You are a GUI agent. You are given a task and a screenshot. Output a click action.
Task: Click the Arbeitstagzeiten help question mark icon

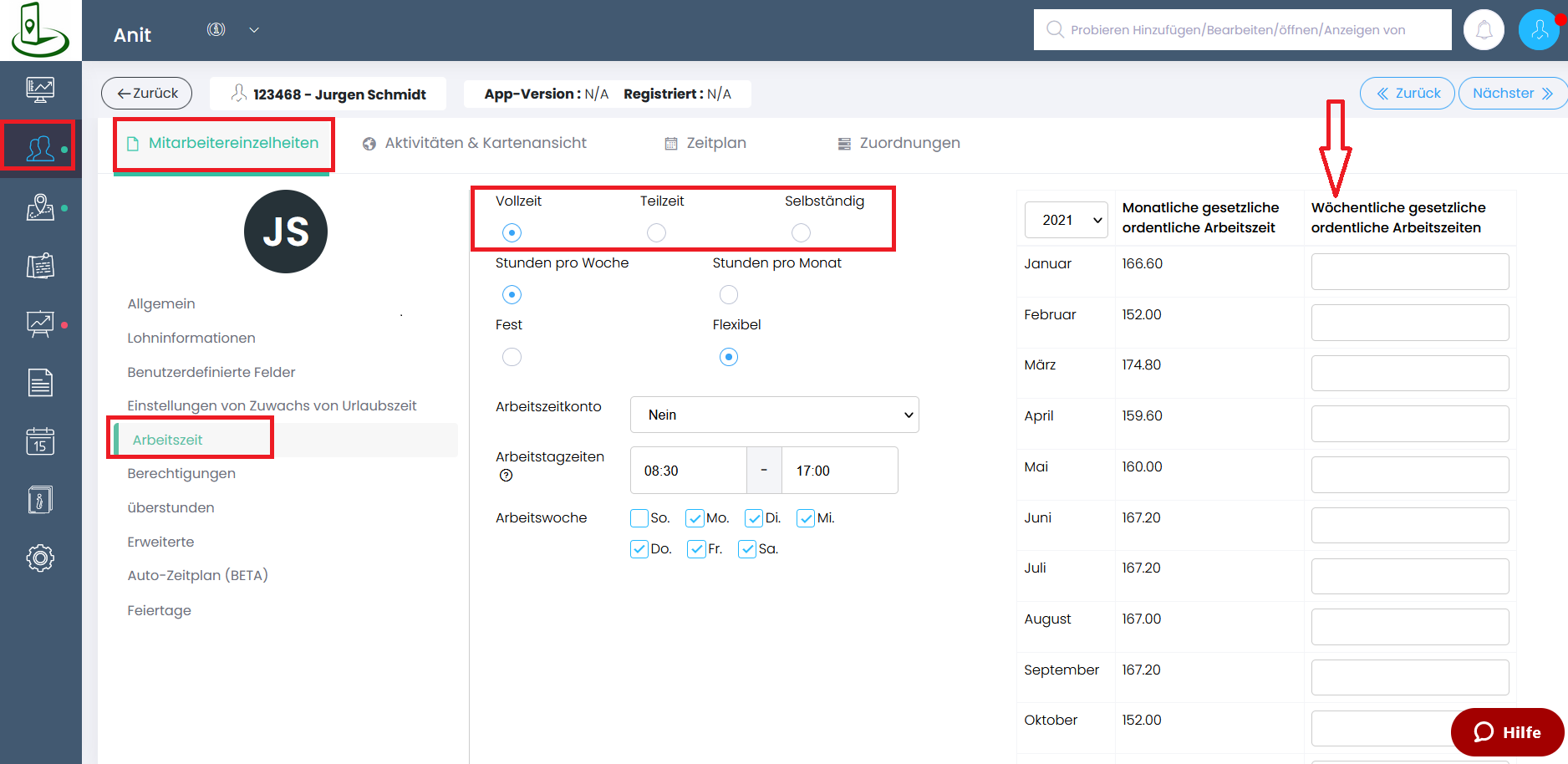pos(506,476)
